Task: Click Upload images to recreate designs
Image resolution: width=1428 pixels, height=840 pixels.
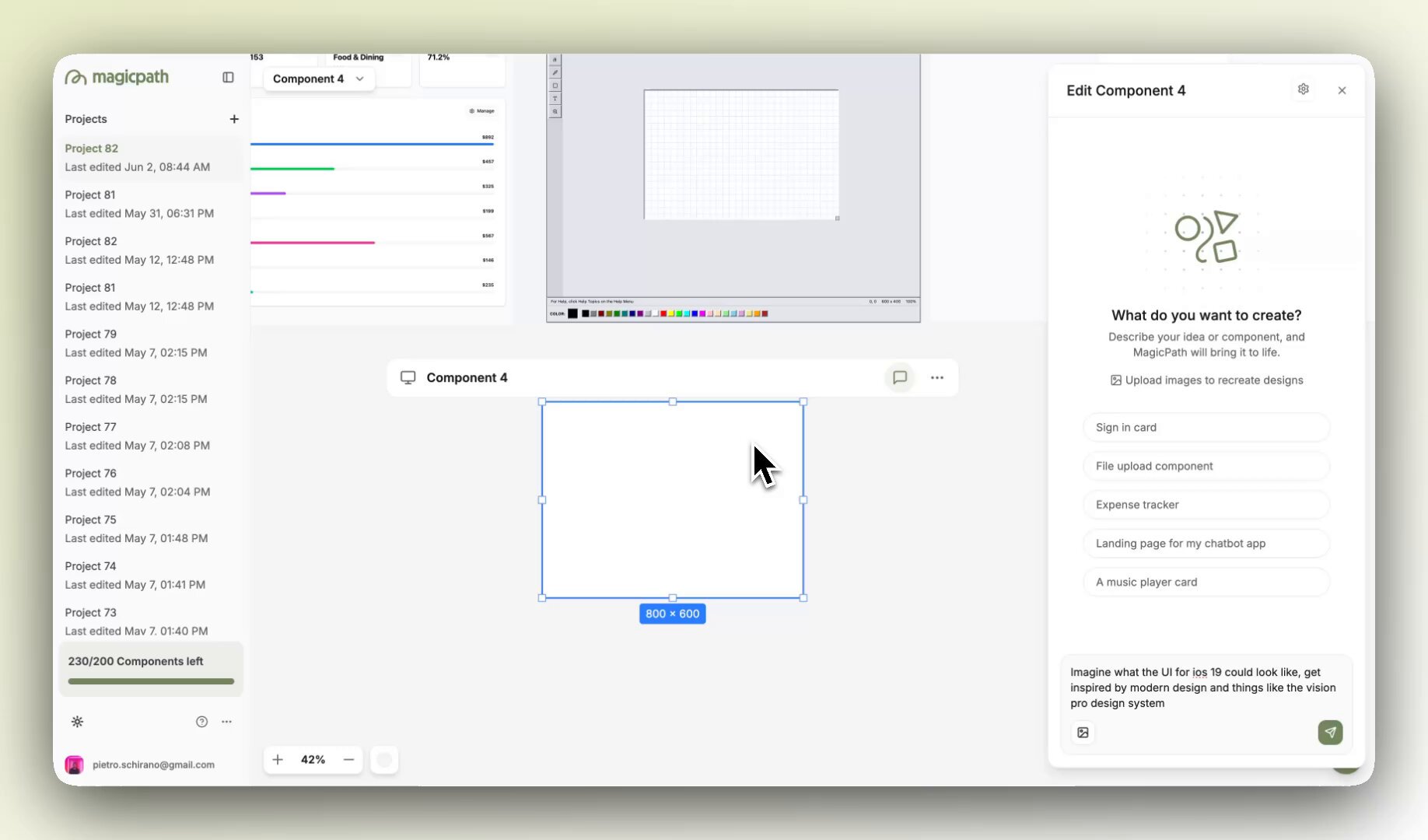Action: [x=1206, y=380]
